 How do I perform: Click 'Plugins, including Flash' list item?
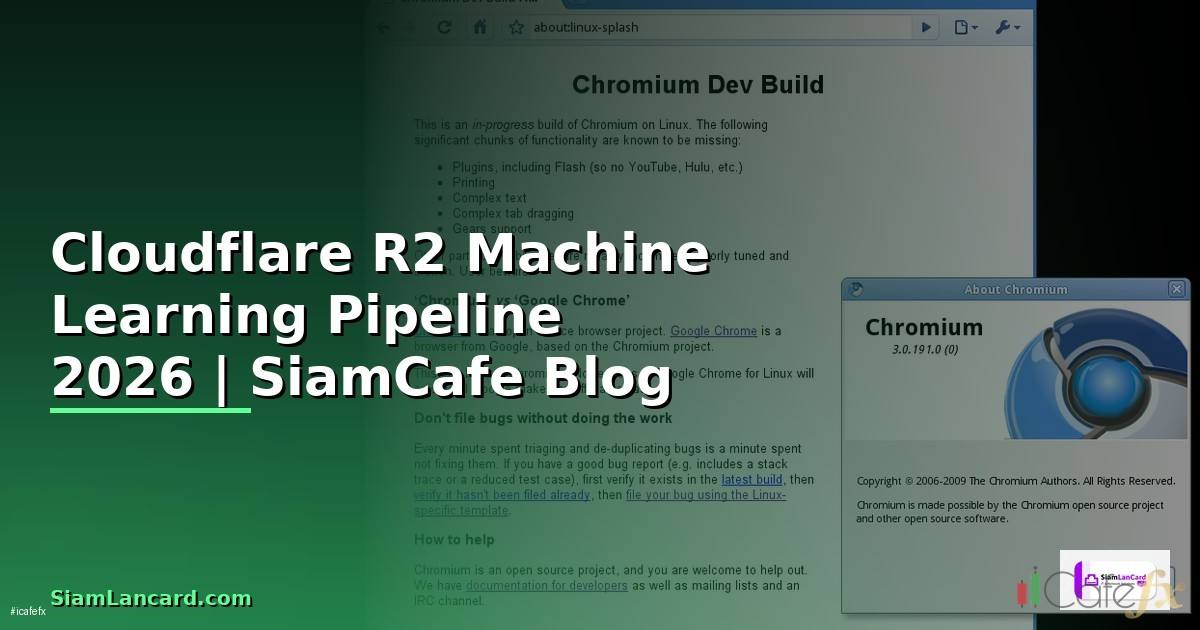tap(597, 167)
